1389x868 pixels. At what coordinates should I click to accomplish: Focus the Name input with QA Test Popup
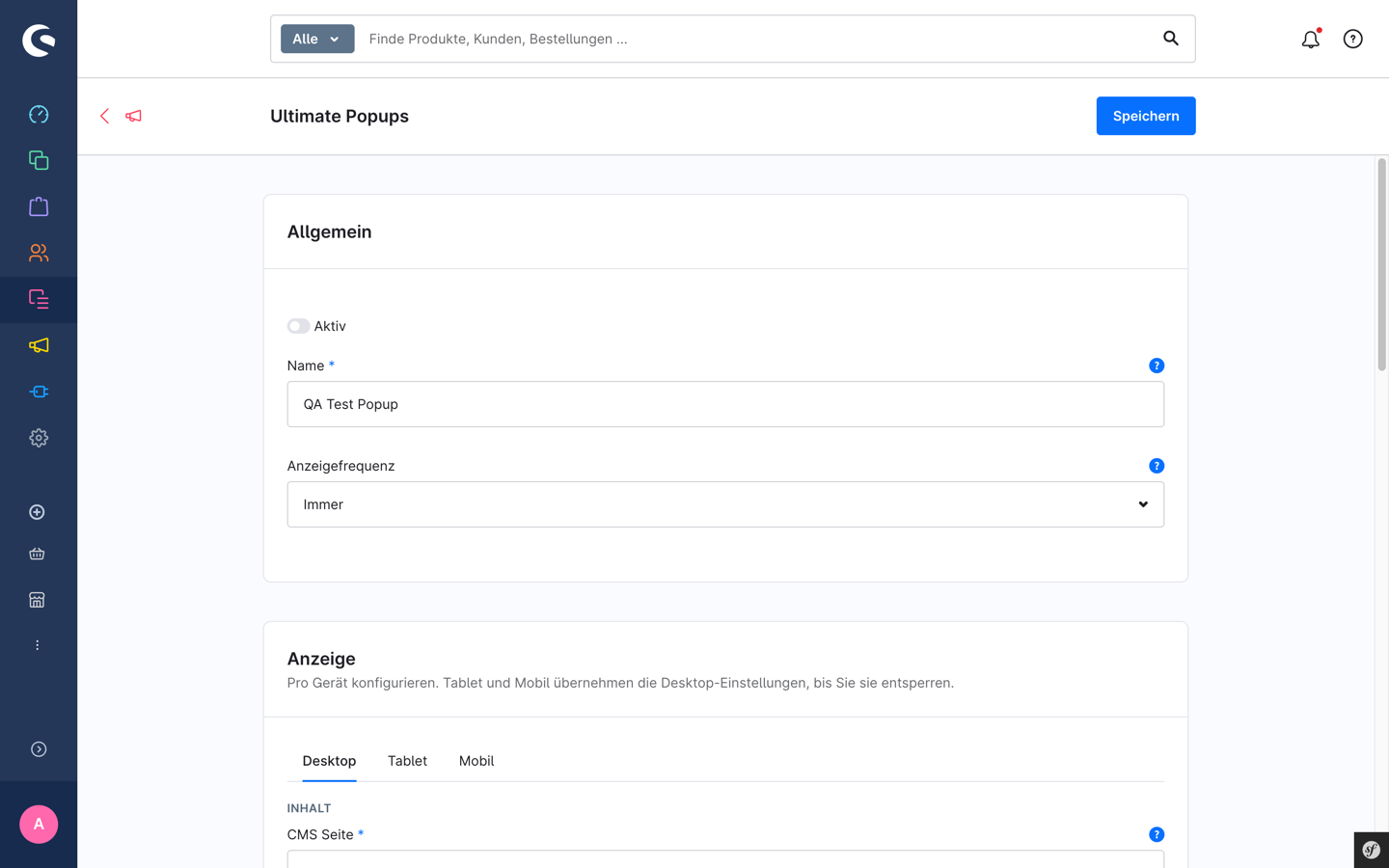725,404
